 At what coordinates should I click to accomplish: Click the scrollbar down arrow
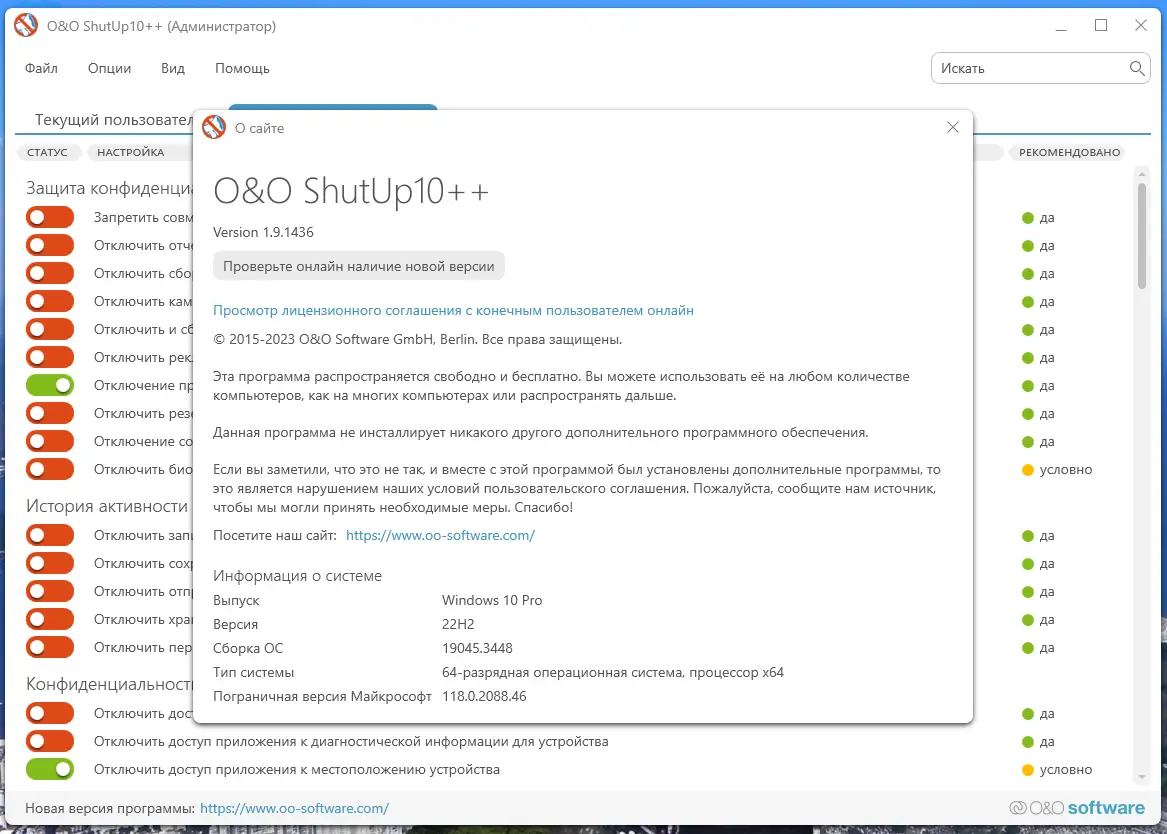(1142, 777)
